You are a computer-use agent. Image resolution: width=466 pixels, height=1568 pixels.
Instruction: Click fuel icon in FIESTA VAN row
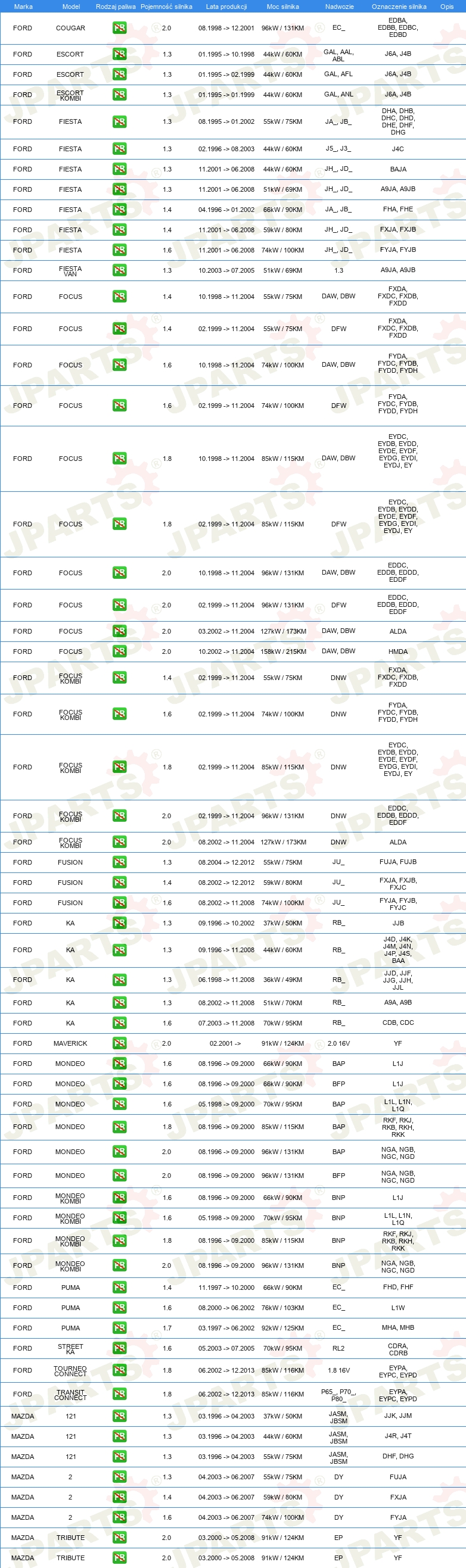[119, 270]
